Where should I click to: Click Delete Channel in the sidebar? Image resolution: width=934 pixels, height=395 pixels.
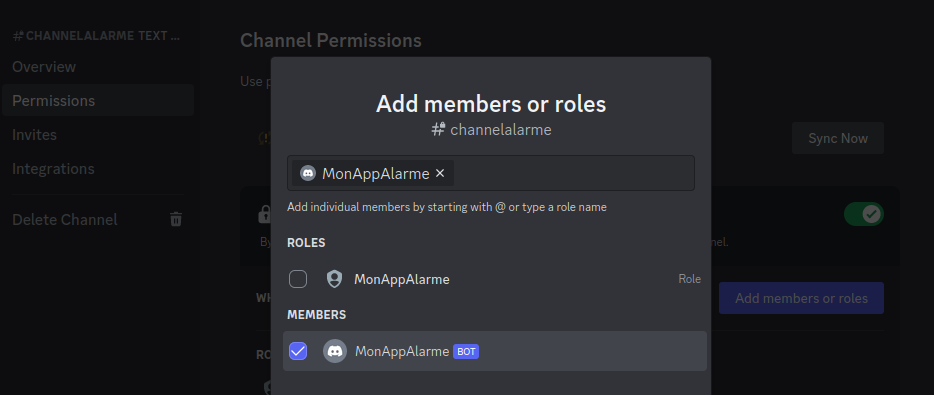(64, 219)
